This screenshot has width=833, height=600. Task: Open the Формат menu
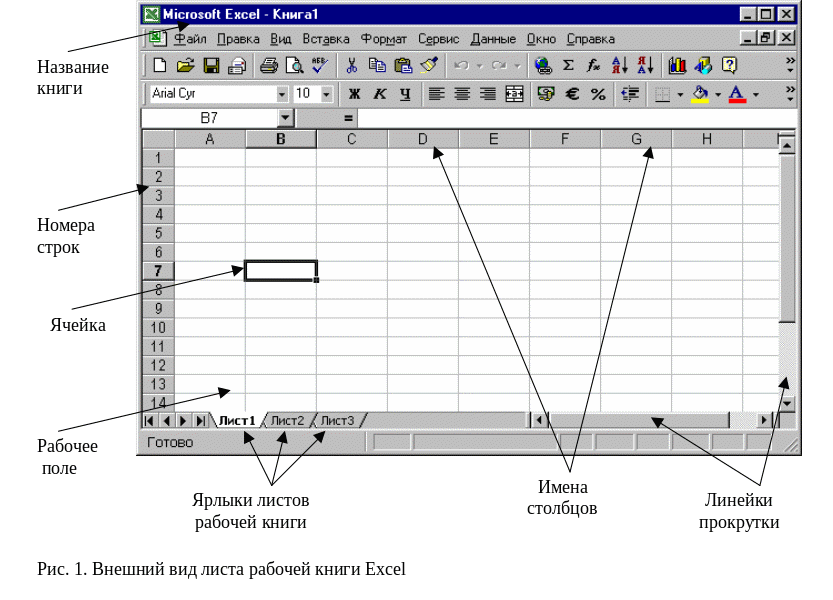coord(384,39)
